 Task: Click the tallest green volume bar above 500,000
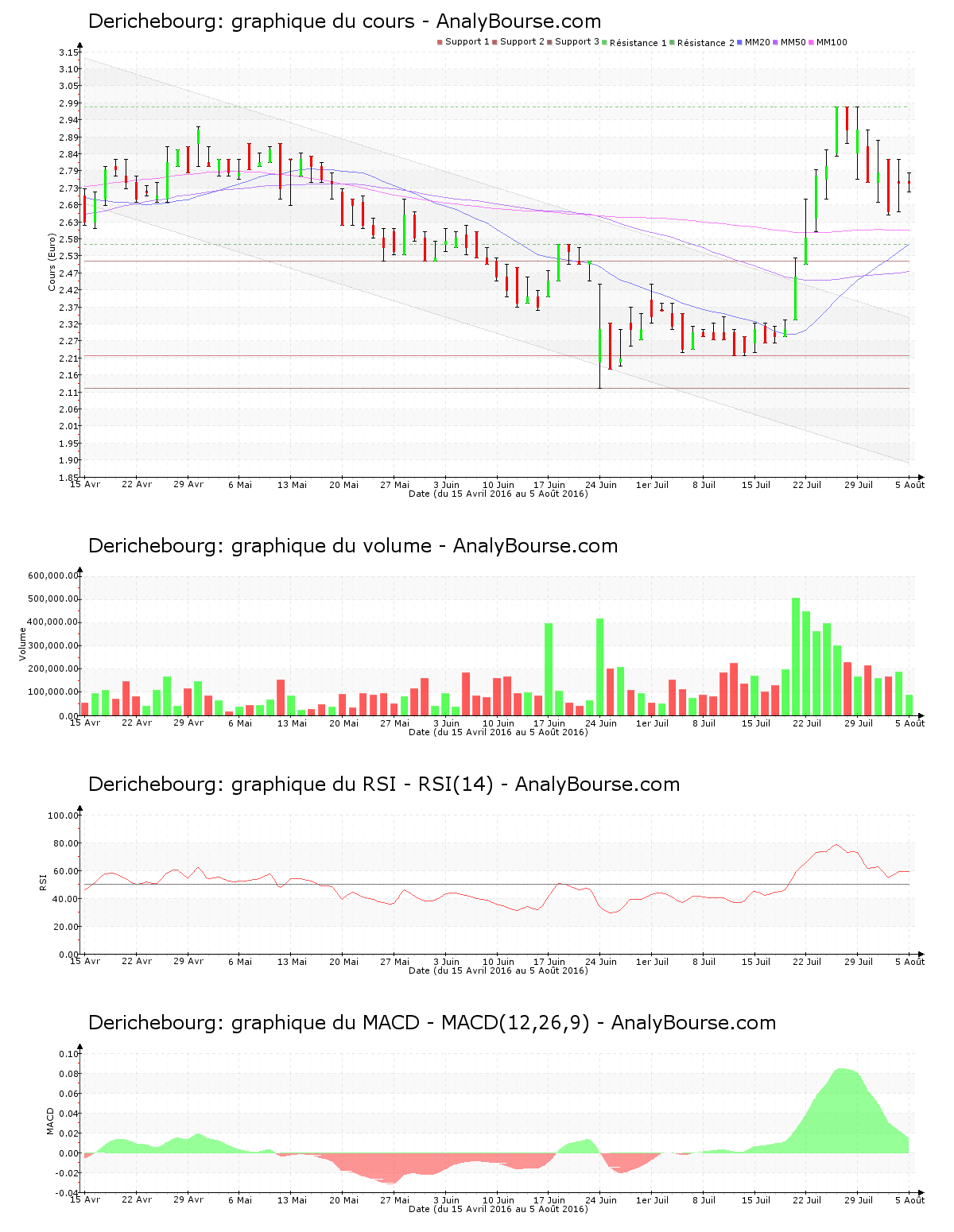click(796, 657)
